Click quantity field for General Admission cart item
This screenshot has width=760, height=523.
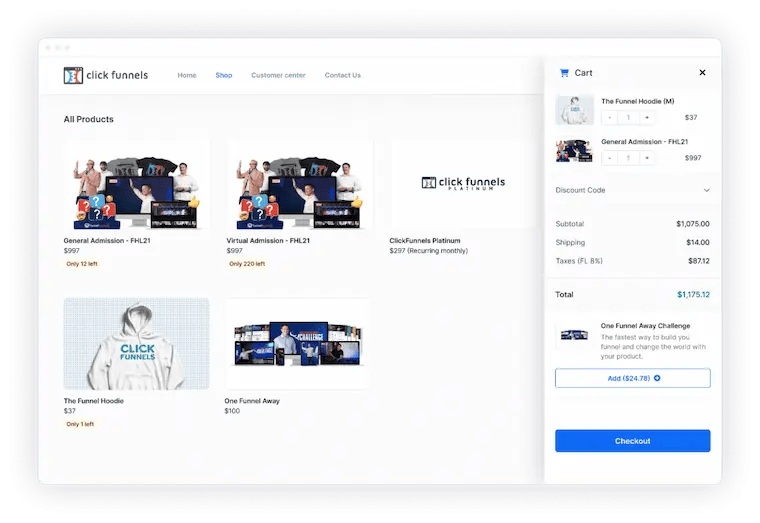coord(628,158)
